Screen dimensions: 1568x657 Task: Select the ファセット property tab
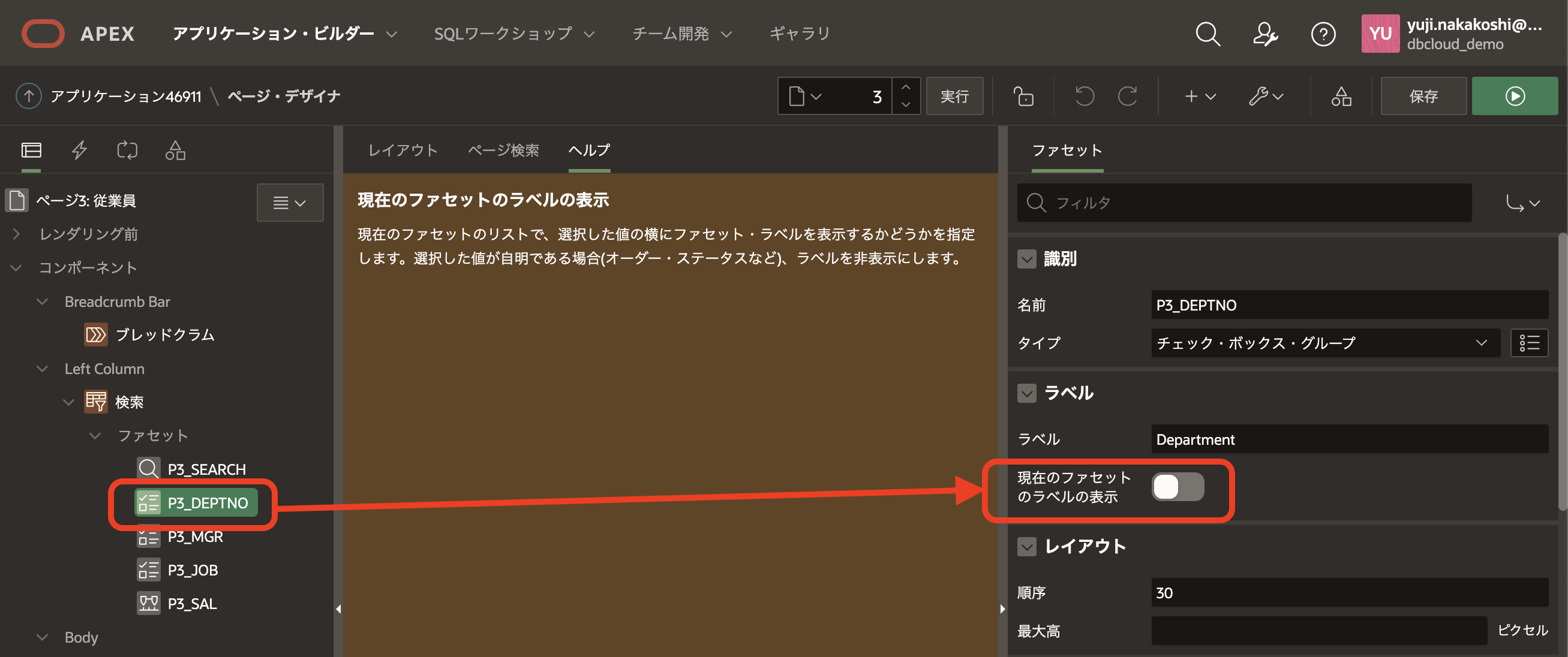pyautogui.click(x=1067, y=150)
